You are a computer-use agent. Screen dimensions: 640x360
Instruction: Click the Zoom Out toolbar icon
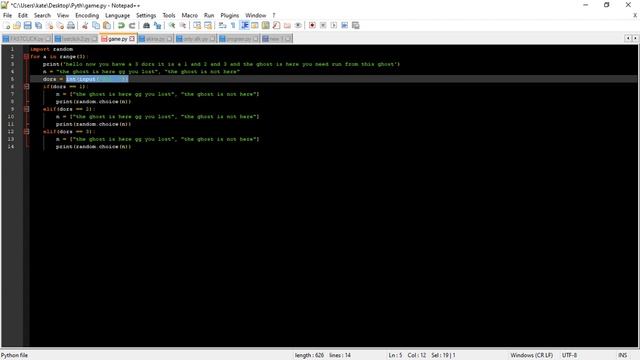pyautogui.click(x=182, y=25)
